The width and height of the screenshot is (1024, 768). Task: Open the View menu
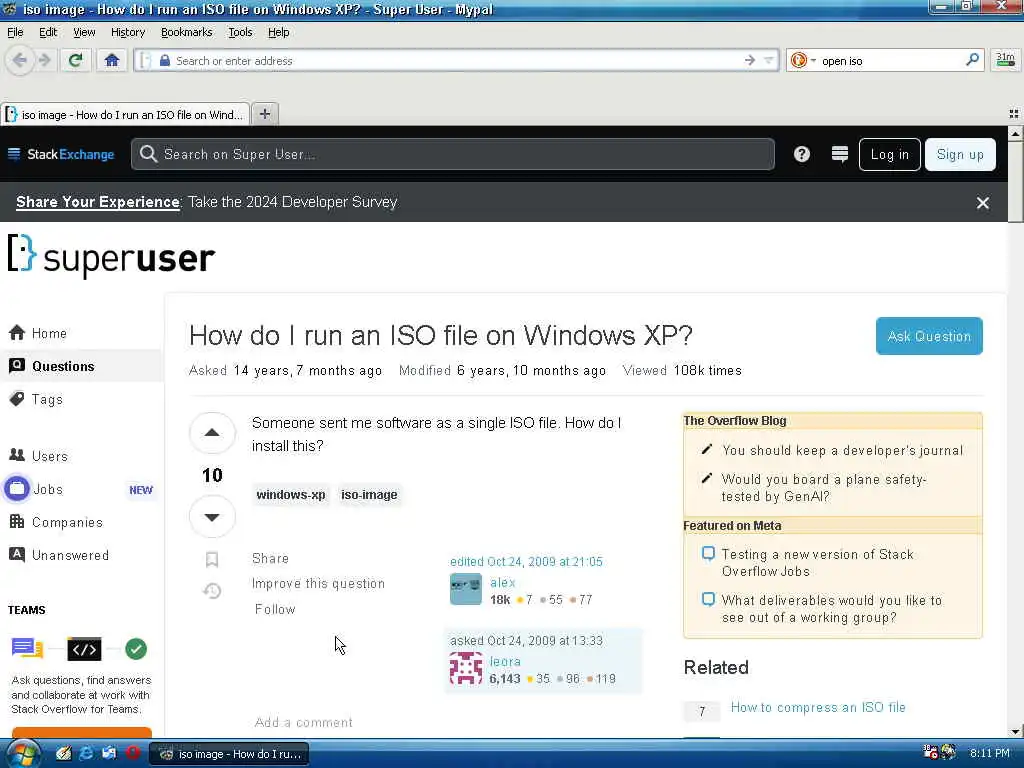84,32
